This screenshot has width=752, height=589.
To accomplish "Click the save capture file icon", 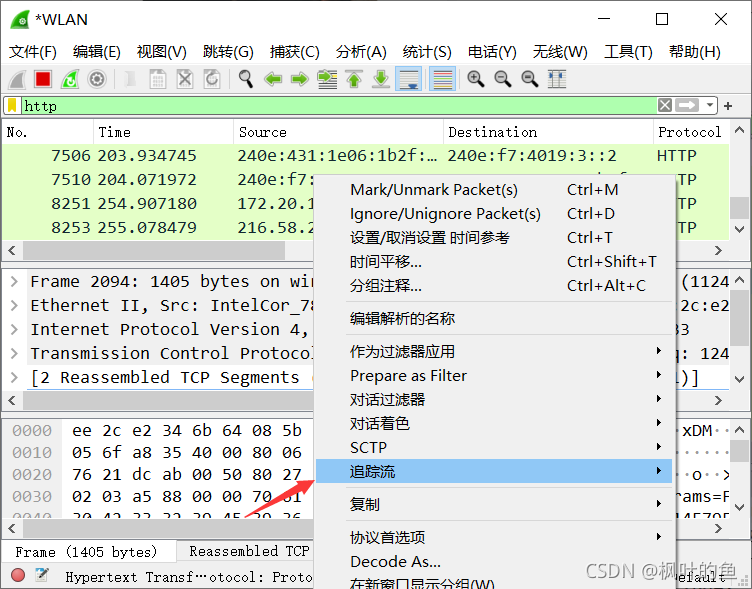I will [x=157, y=79].
